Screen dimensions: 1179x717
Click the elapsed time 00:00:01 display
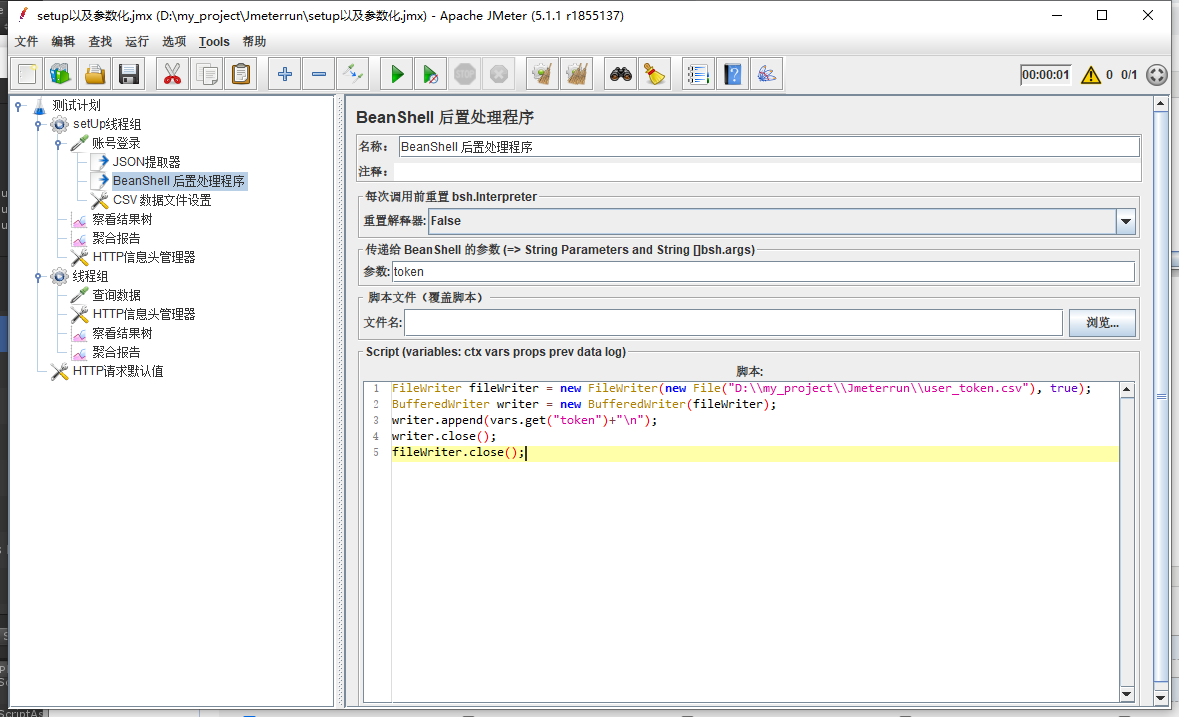click(x=1045, y=75)
